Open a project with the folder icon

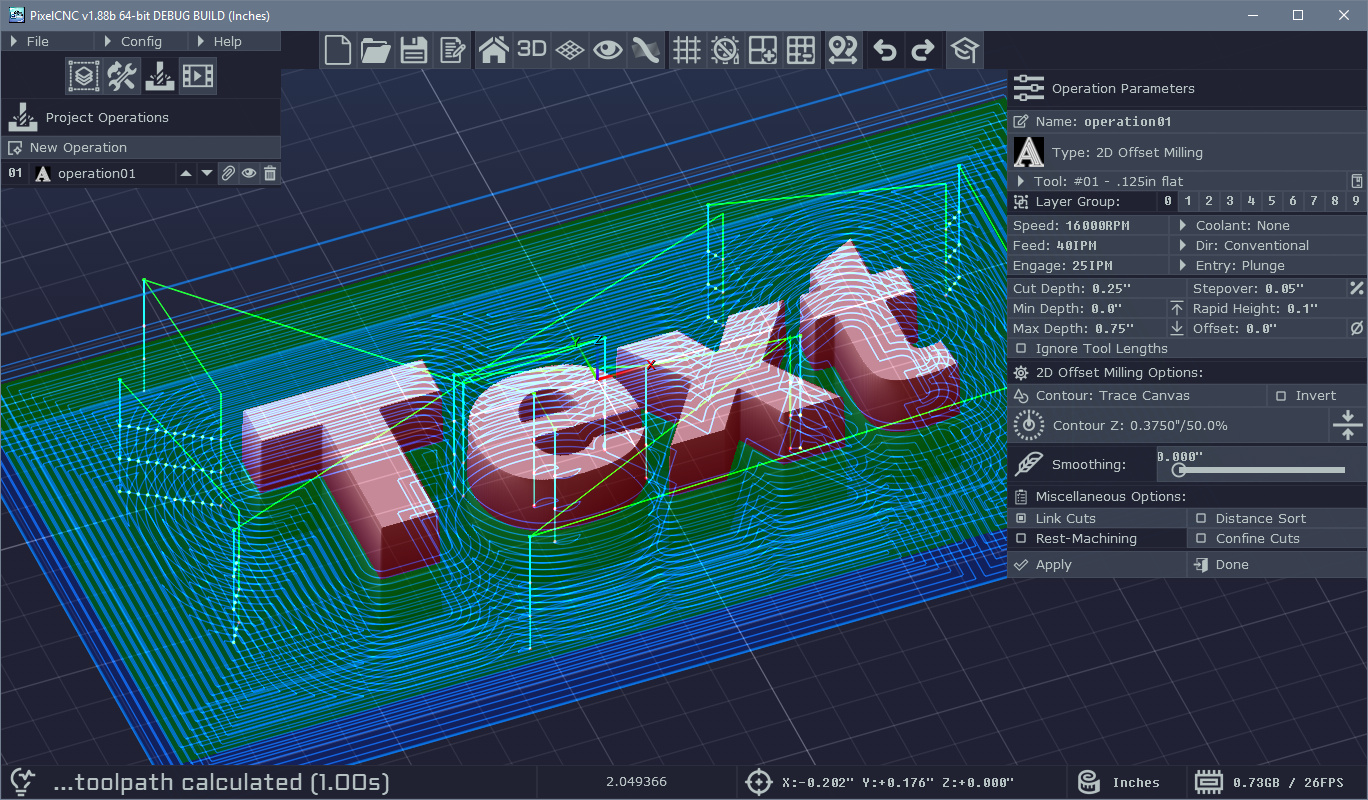point(376,50)
